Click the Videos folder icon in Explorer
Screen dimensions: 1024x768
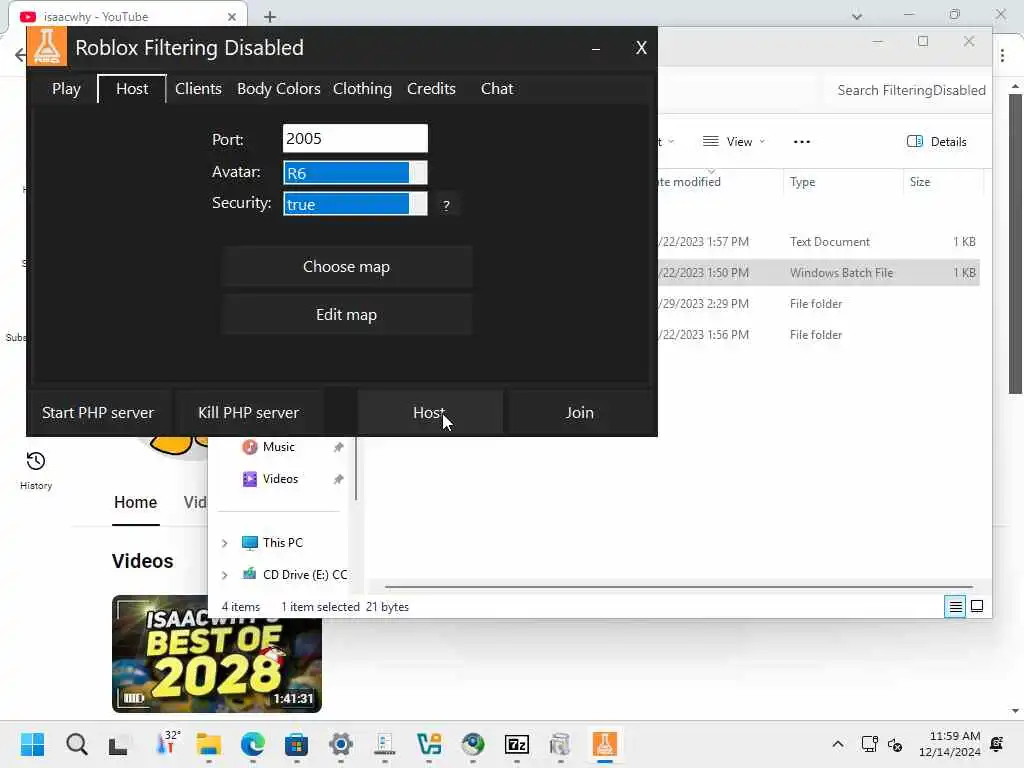(249, 479)
